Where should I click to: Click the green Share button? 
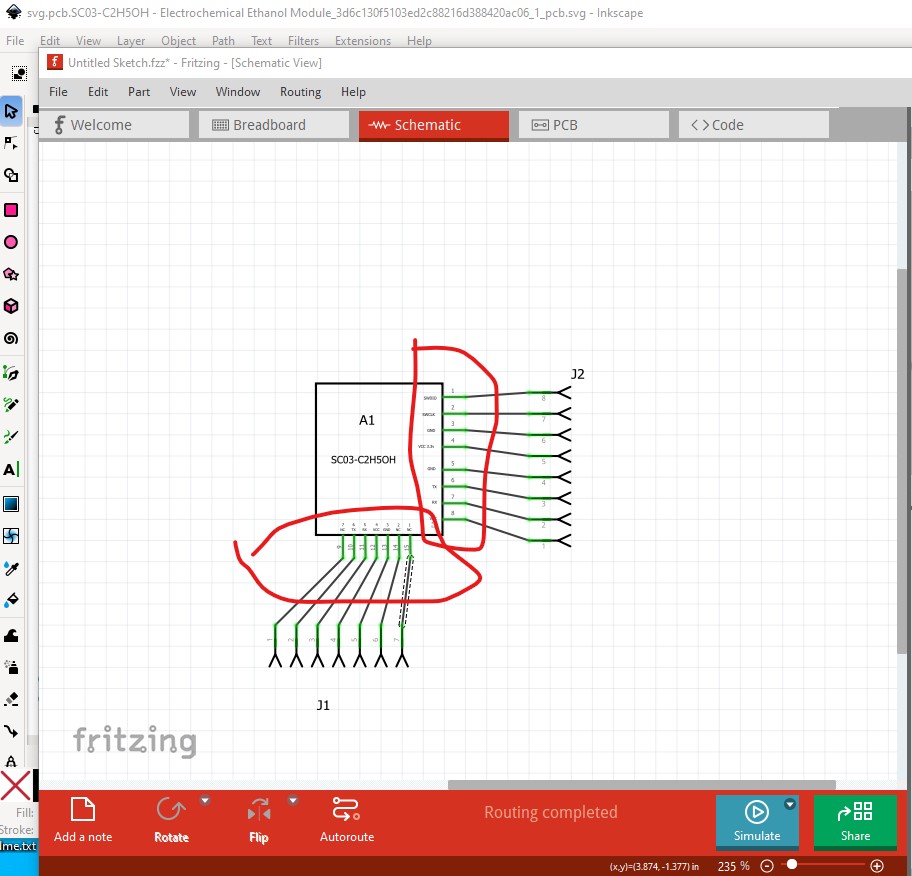pyautogui.click(x=855, y=821)
